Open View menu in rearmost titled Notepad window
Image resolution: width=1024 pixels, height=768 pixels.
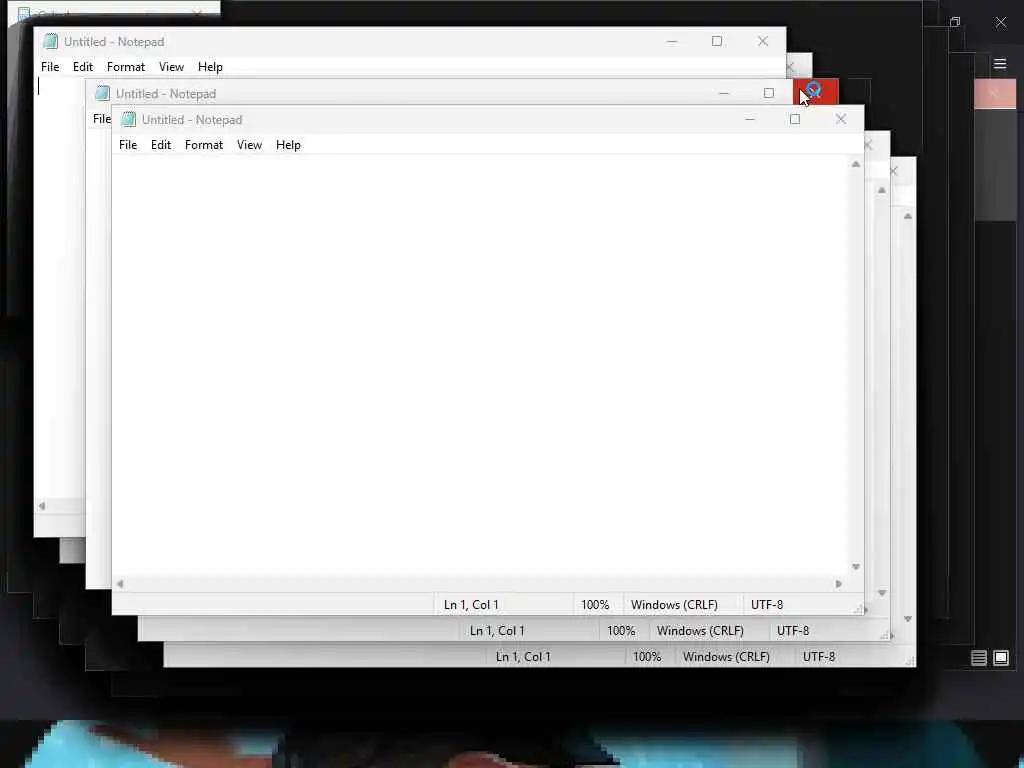coord(171,67)
